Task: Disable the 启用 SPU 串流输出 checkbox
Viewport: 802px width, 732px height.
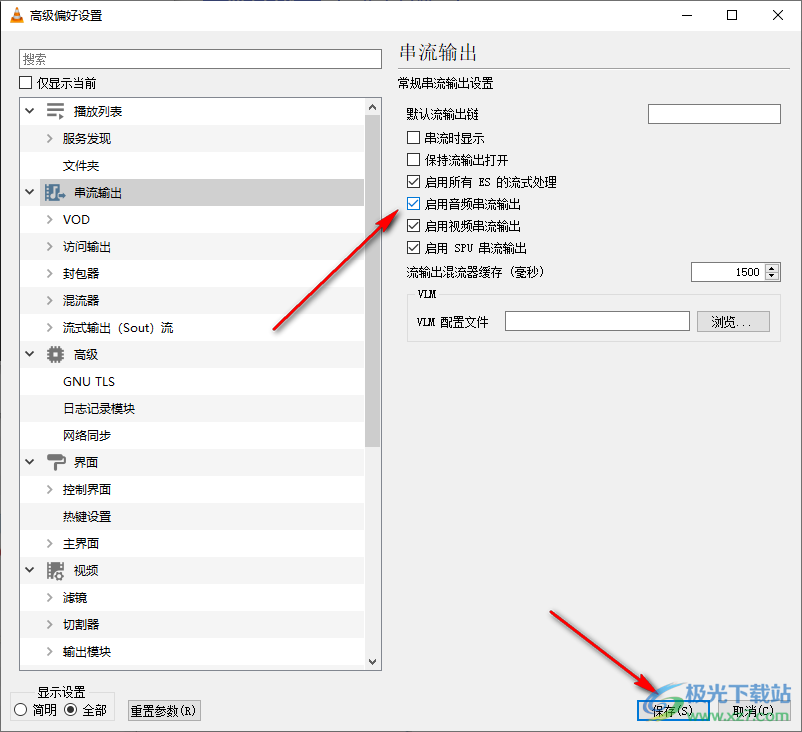Action: pyautogui.click(x=414, y=248)
